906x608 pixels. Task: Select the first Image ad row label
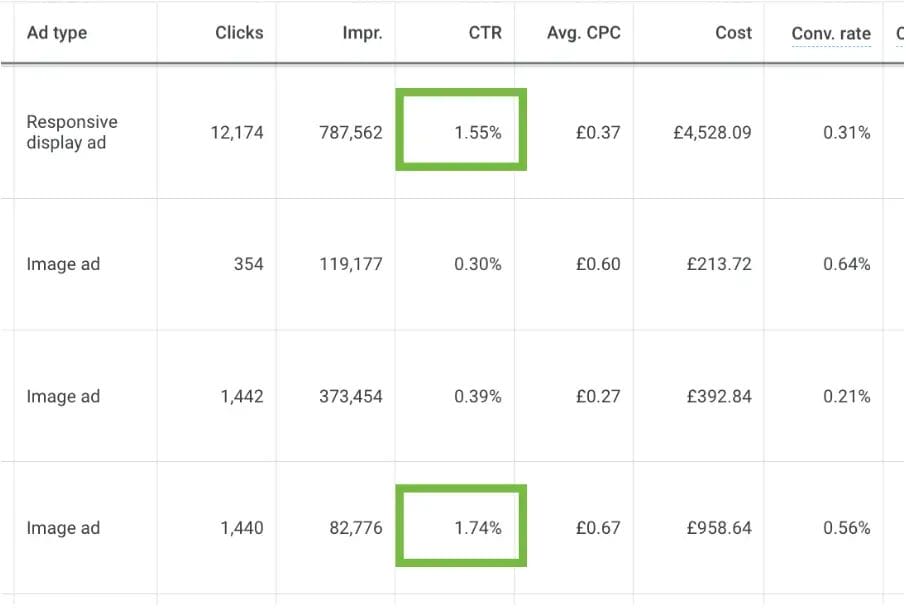click(63, 263)
